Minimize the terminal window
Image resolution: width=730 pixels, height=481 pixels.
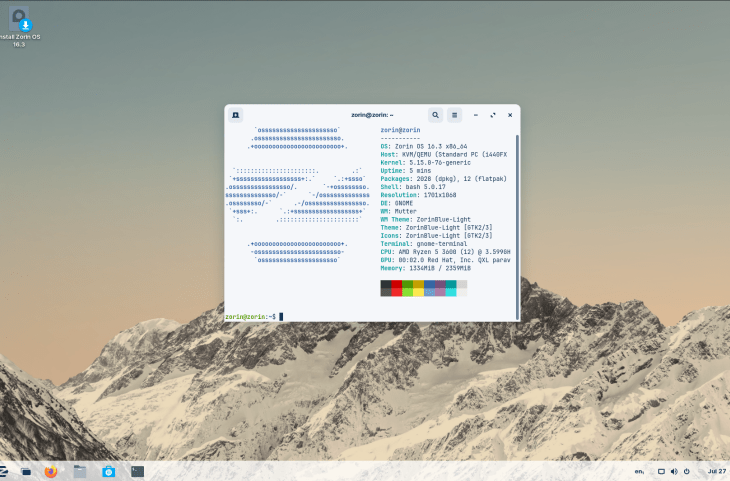point(476,115)
